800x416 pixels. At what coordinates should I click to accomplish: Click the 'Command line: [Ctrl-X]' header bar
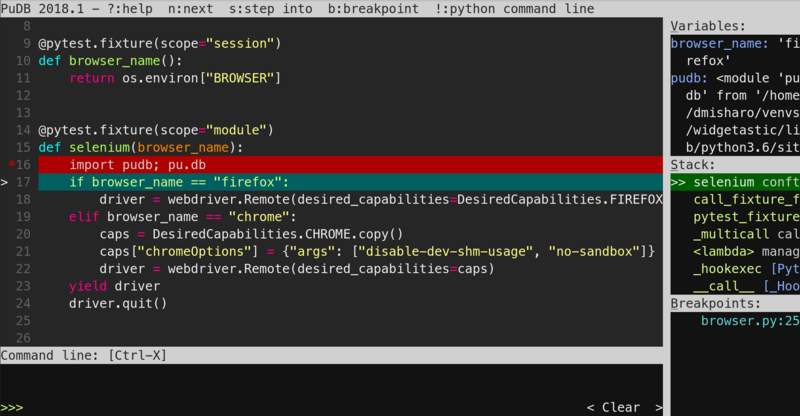click(332, 355)
